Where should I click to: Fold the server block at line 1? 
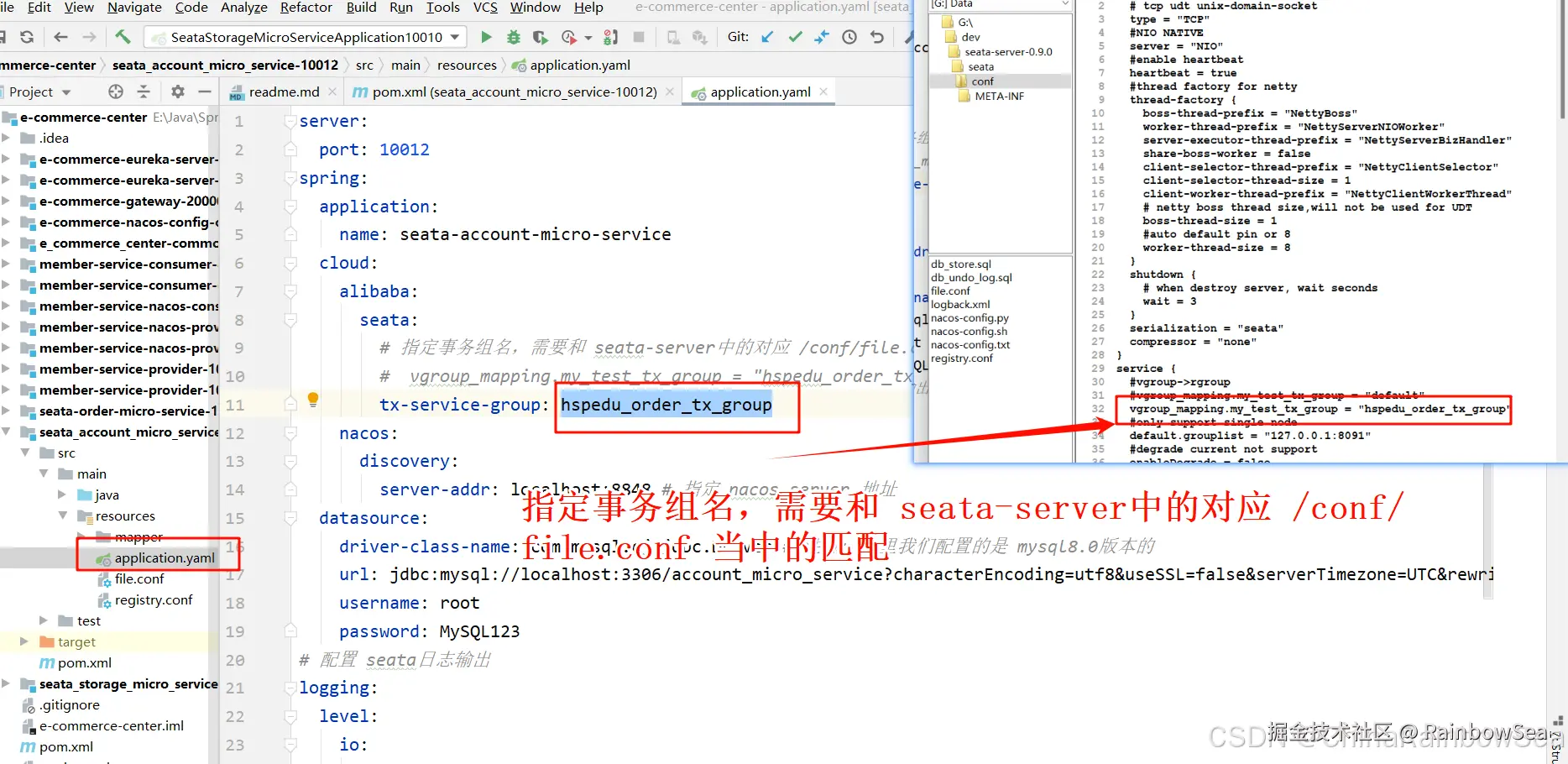click(x=290, y=122)
